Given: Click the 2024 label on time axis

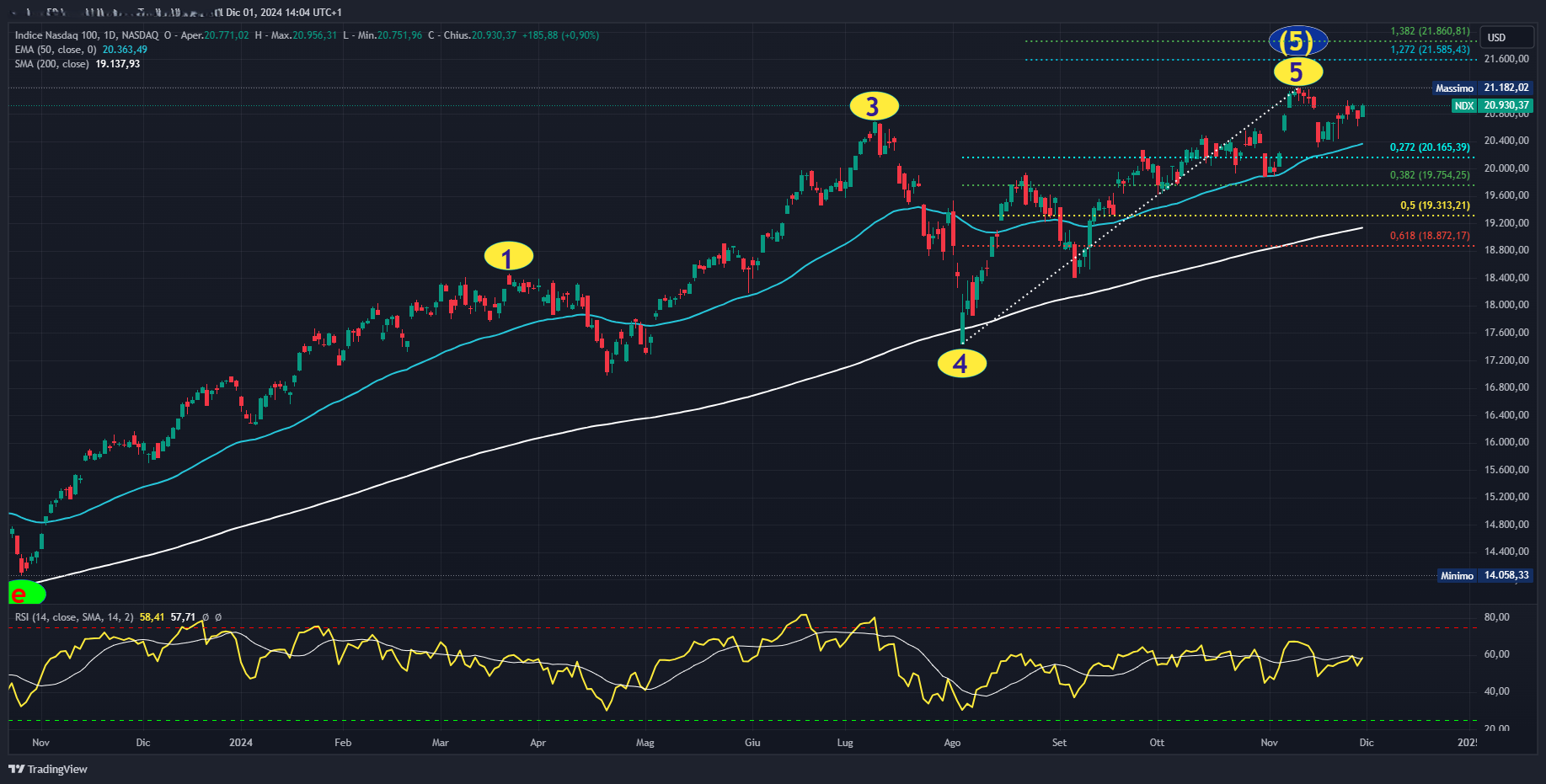Looking at the screenshot, I should click(x=241, y=742).
